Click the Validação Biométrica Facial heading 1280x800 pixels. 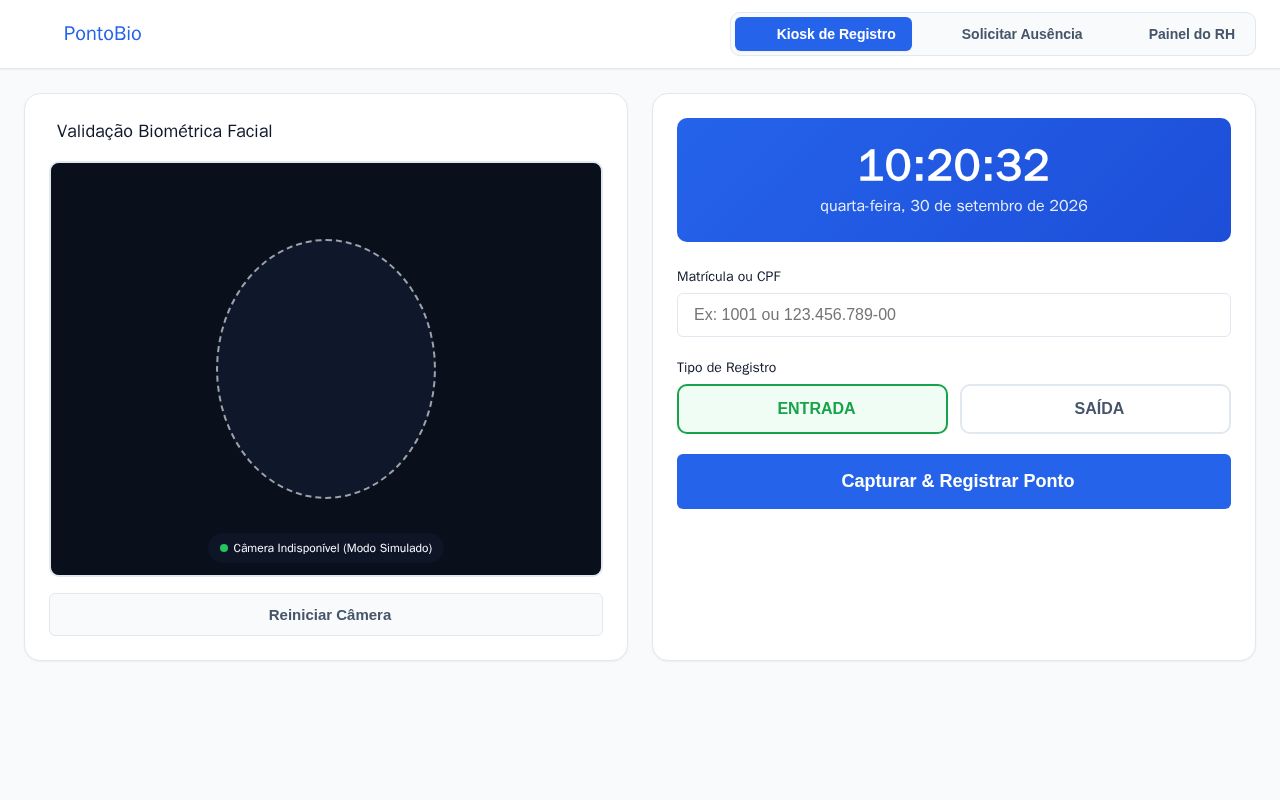[165, 131]
